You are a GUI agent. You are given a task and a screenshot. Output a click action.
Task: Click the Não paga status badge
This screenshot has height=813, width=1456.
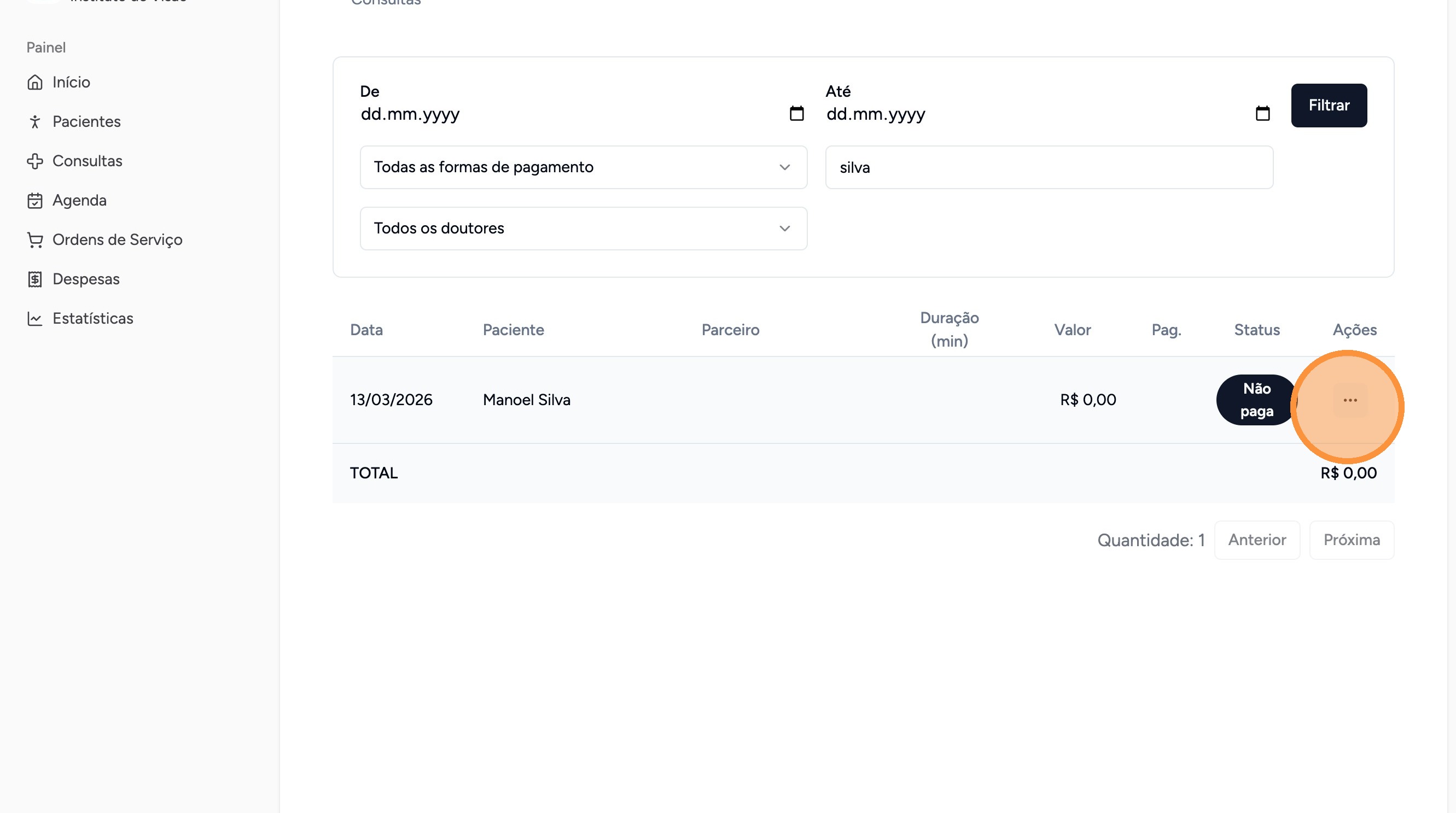click(x=1256, y=400)
